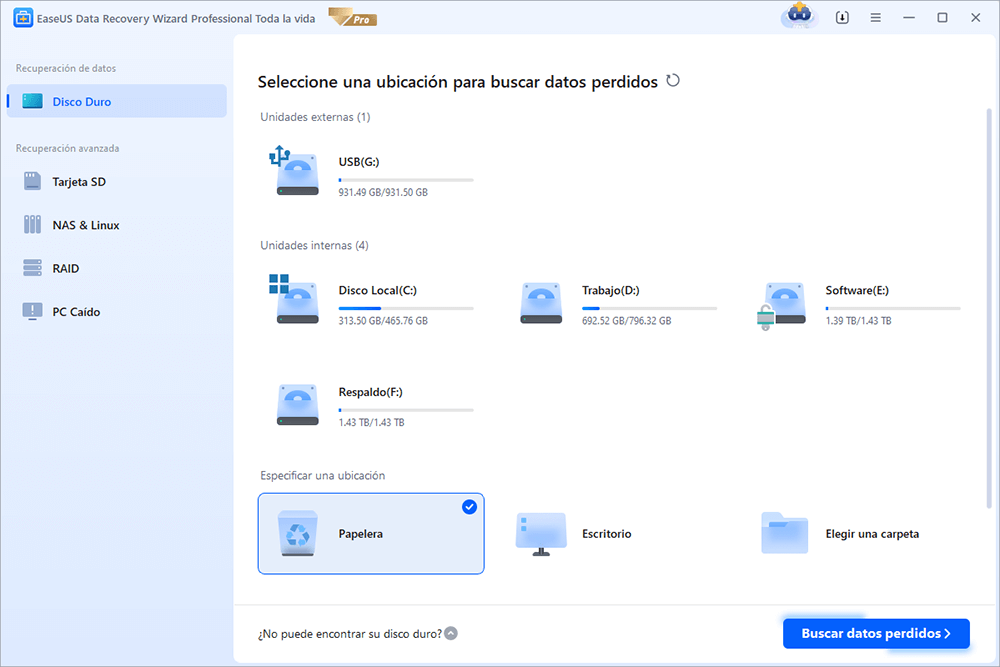Viewport: 1000px width, 667px height.
Task: Click the Disco Local(C:) usage bar
Action: [x=406, y=309]
